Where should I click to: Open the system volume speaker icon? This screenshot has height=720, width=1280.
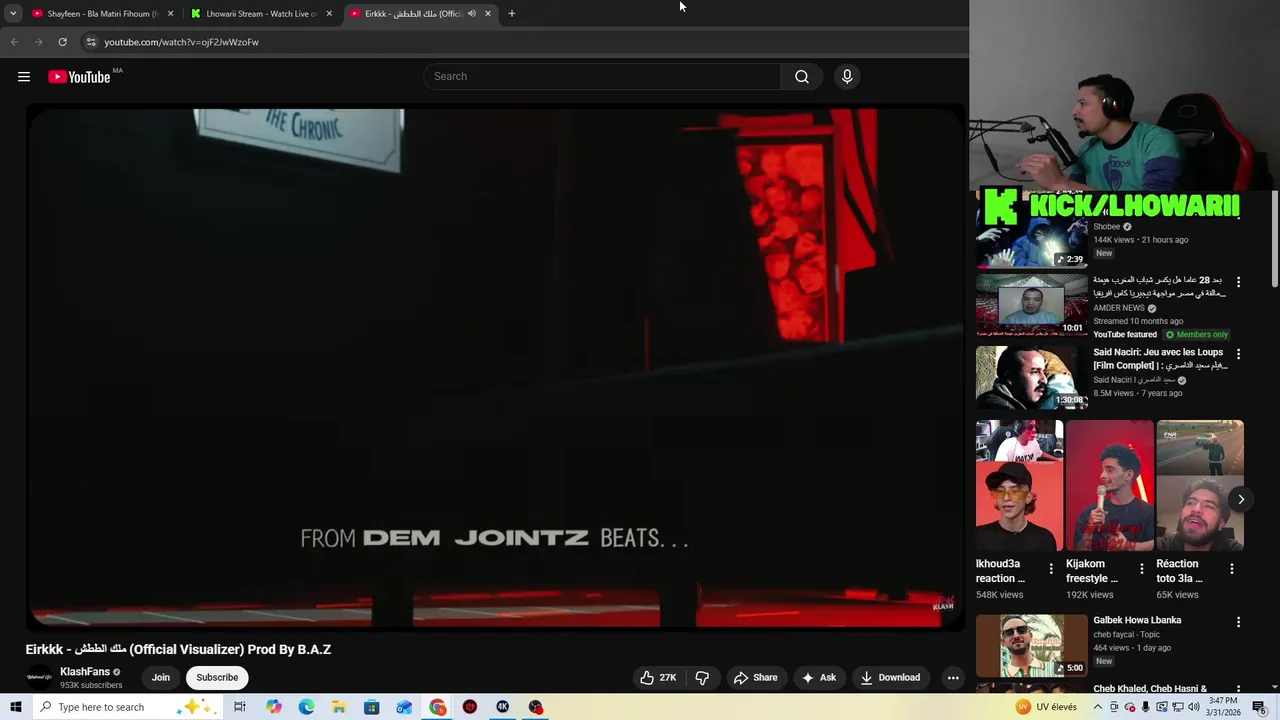click(1194, 707)
